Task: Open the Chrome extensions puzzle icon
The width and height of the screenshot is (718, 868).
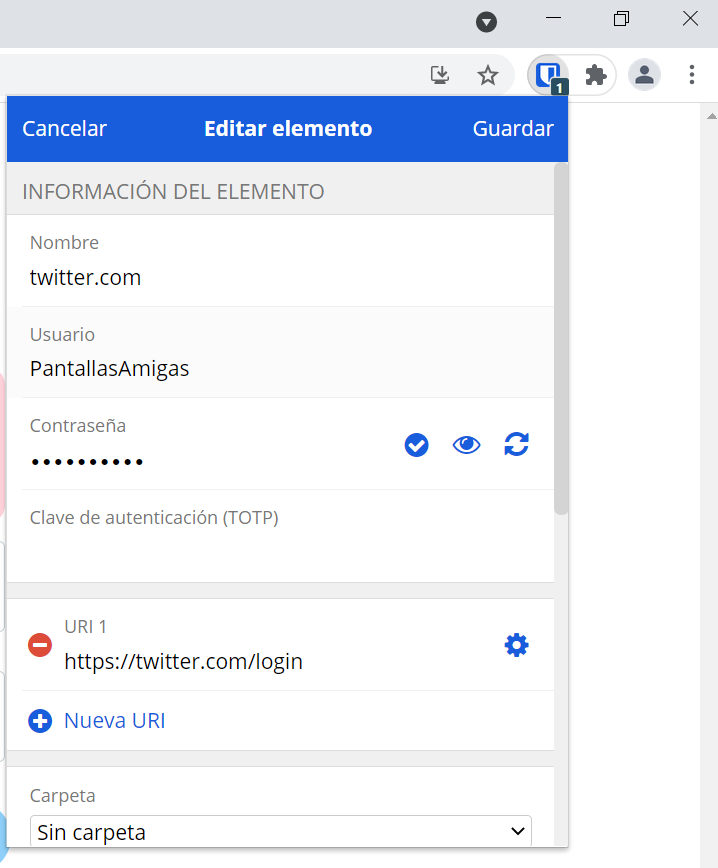Action: pos(596,75)
